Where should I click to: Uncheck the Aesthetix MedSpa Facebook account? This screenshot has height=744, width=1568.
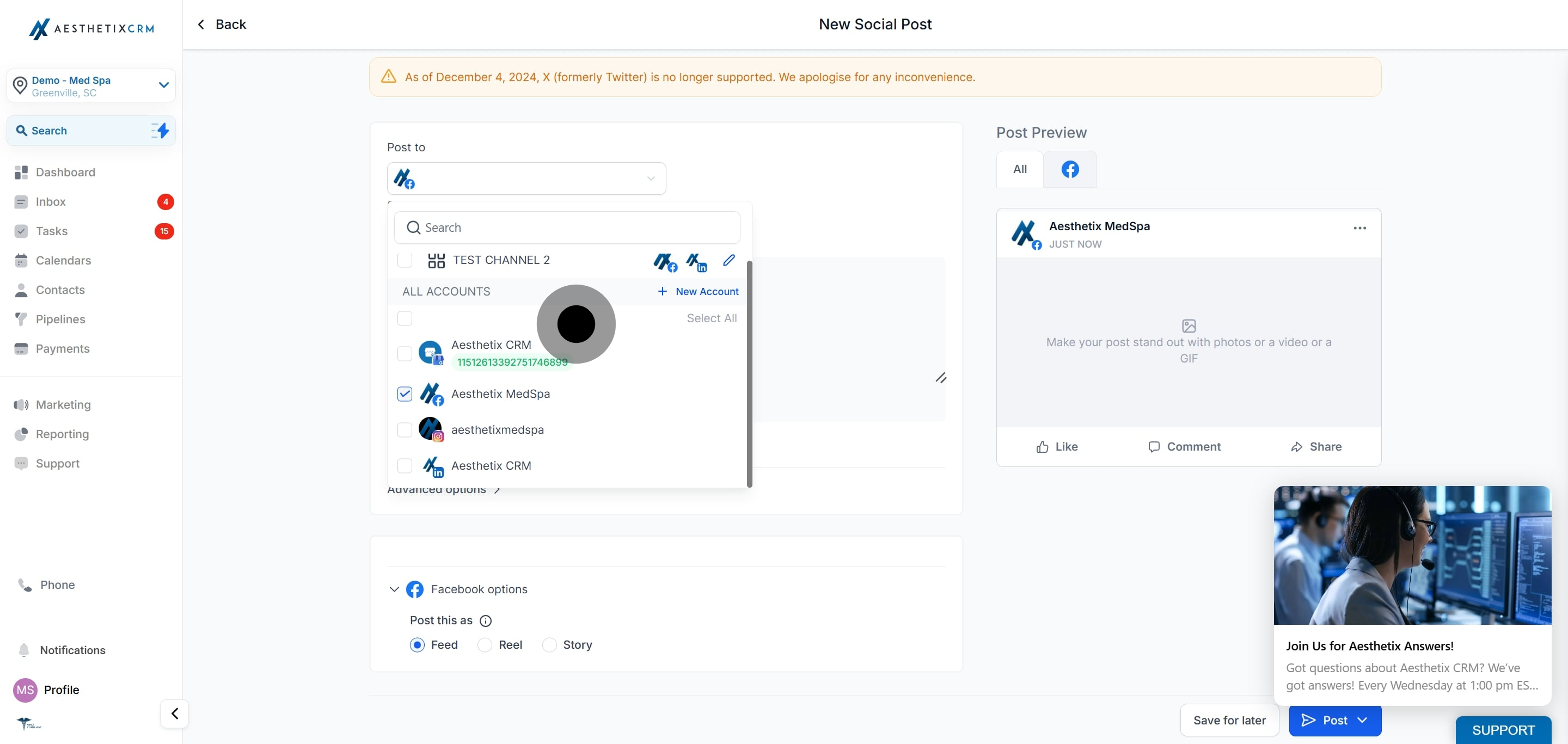click(x=405, y=394)
